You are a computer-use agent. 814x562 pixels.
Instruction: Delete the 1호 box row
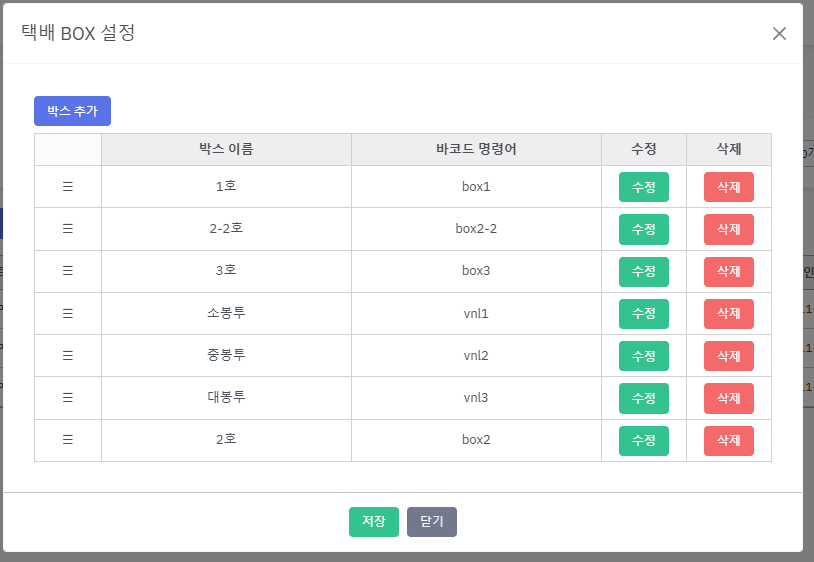coord(729,187)
